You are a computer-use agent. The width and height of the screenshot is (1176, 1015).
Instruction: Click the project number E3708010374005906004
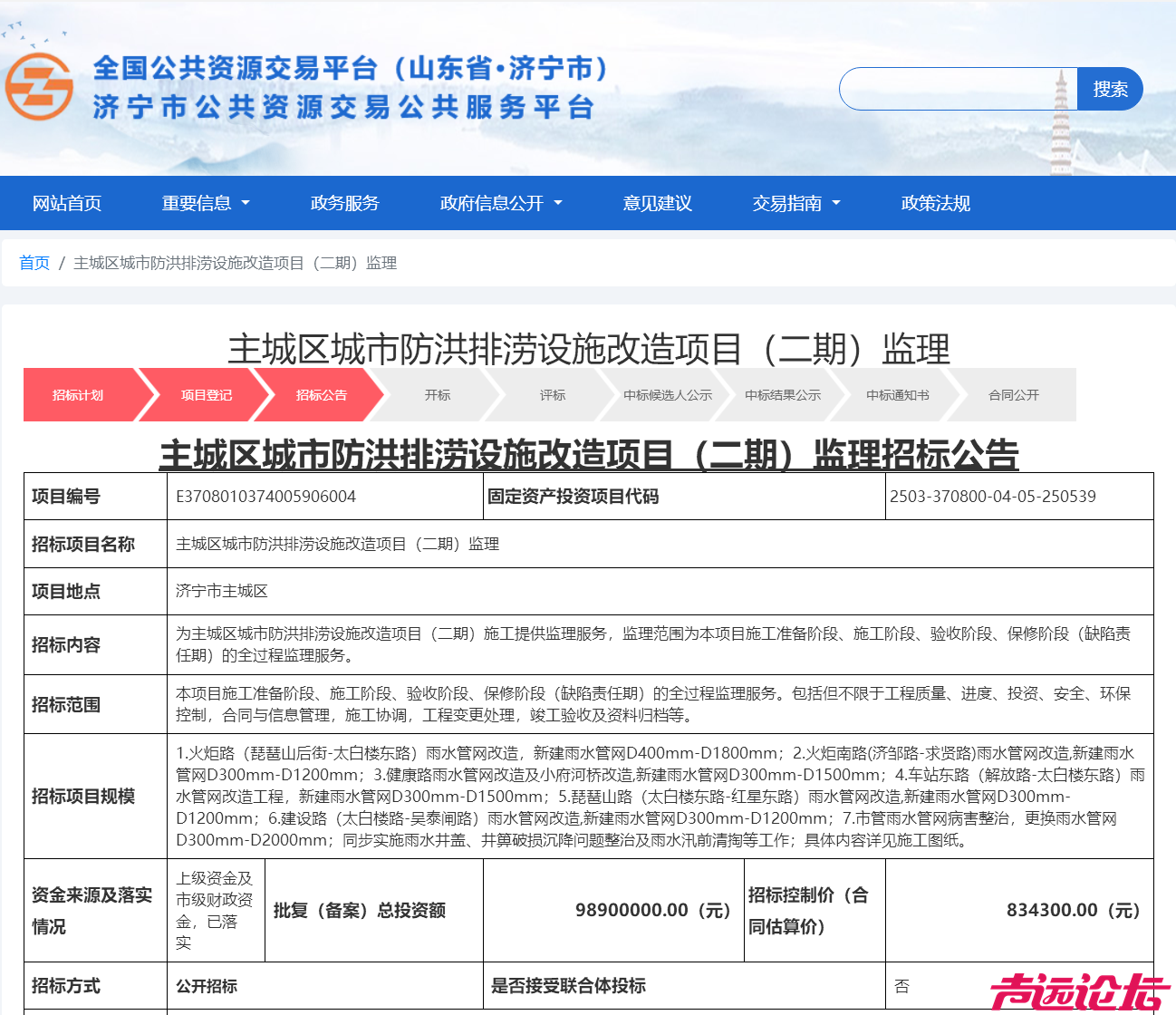(265, 497)
